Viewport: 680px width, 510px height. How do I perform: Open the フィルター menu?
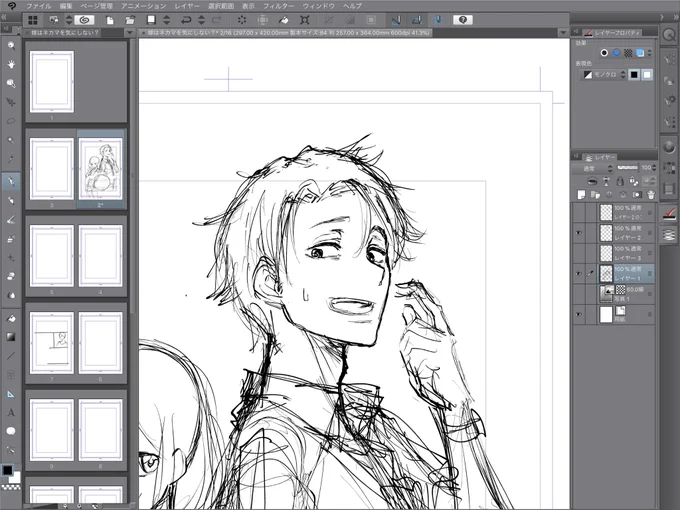point(279,6)
